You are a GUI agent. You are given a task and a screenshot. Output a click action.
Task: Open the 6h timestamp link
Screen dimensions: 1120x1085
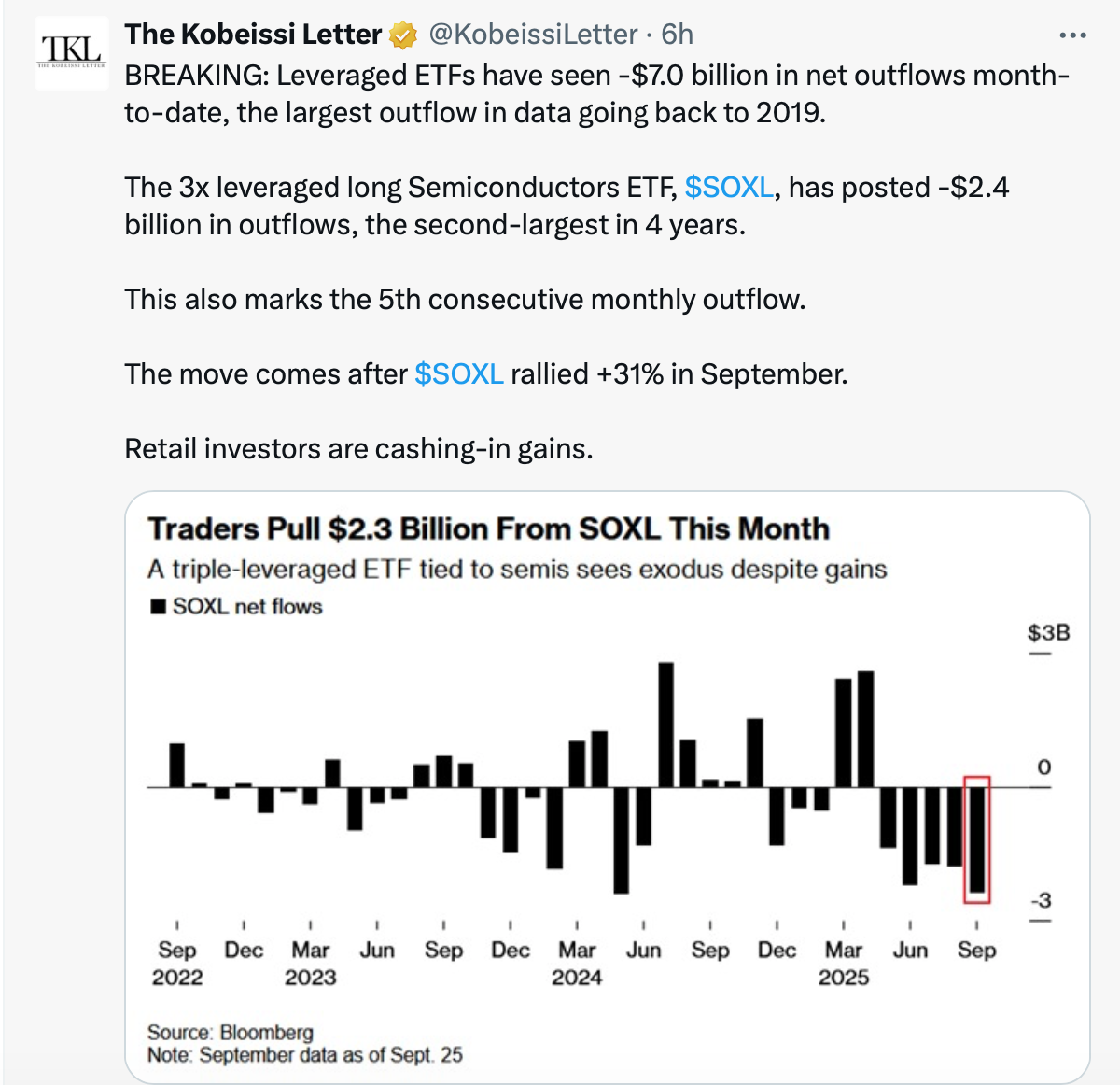coord(677,35)
